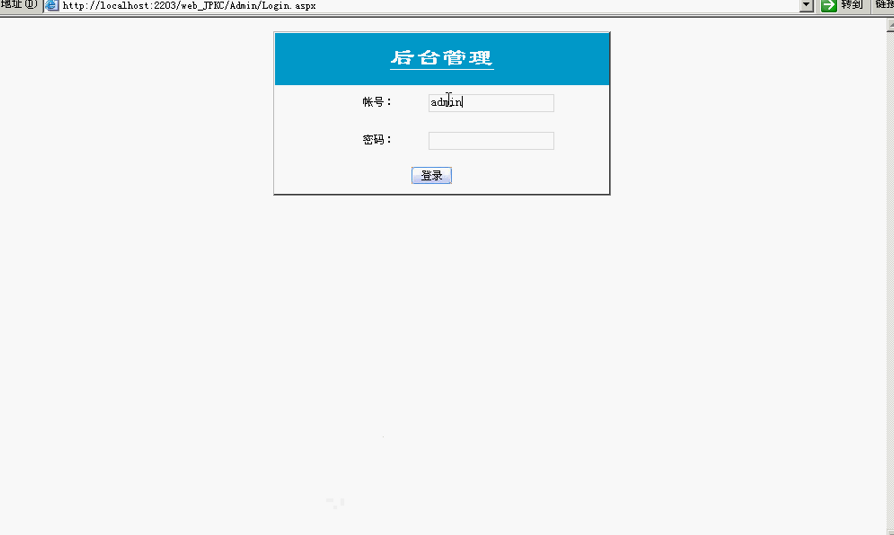The width and height of the screenshot is (894, 535).
Task: Click the IE page icon in address bar
Action: pyautogui.click(x=52, y=6)
